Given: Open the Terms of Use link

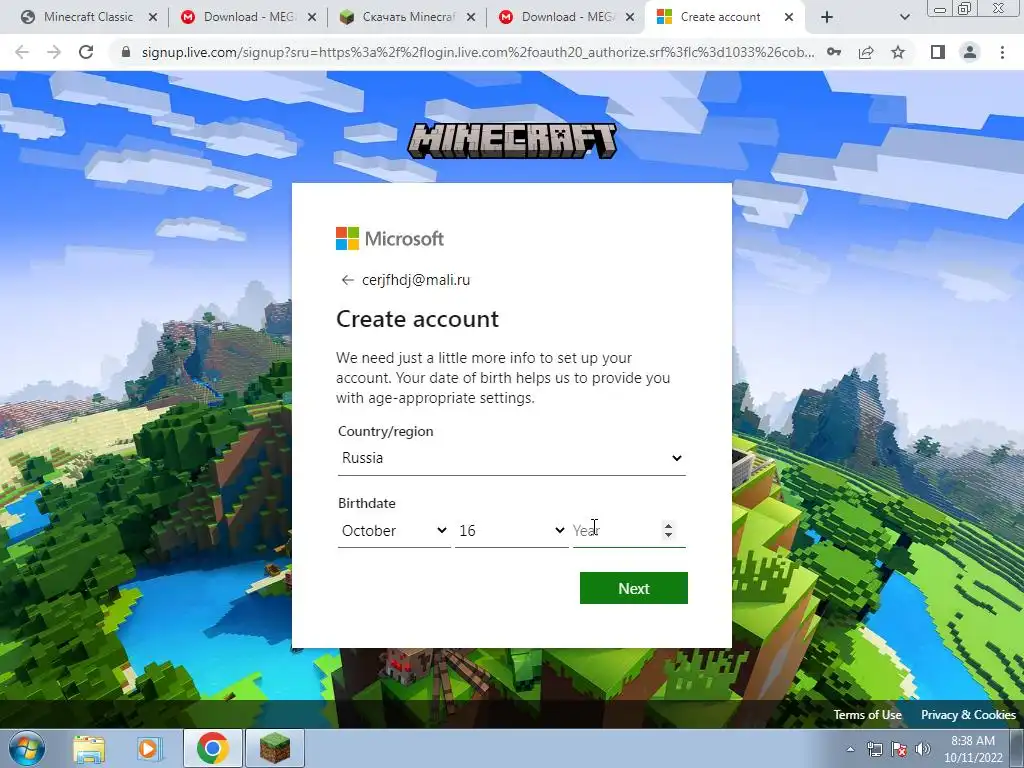Looking at the screenshot, I should [x=867, y=715].
